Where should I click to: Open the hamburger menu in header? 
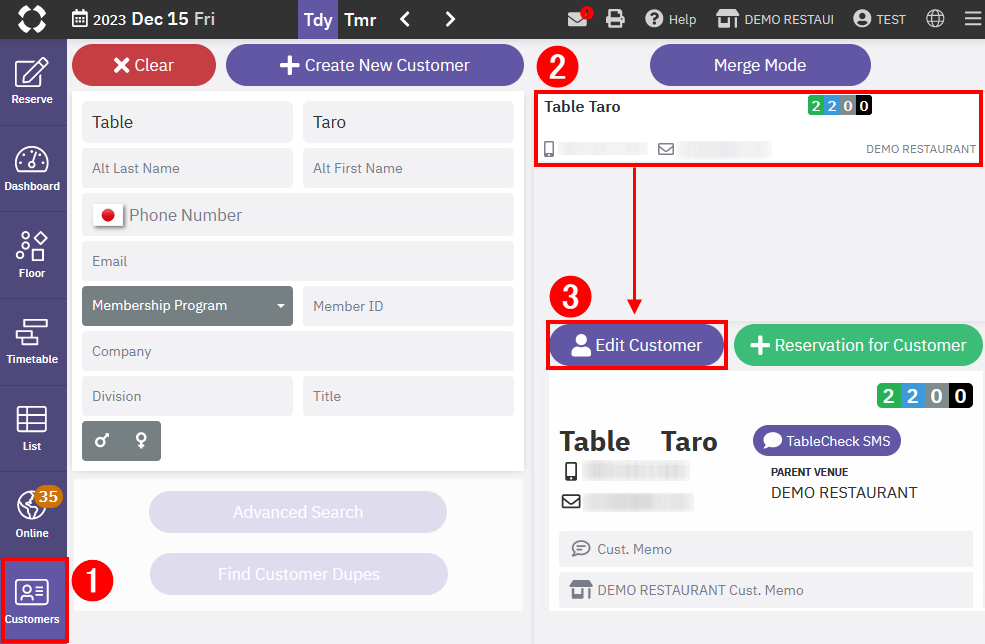pyautogui.click(x=972, y=19)
